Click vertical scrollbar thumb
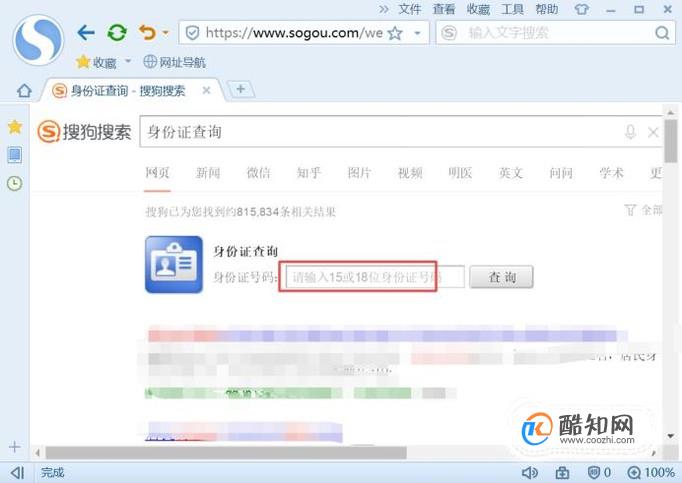Screen dimensions: 682x483 pyautogui.click(x=671, y=140)
